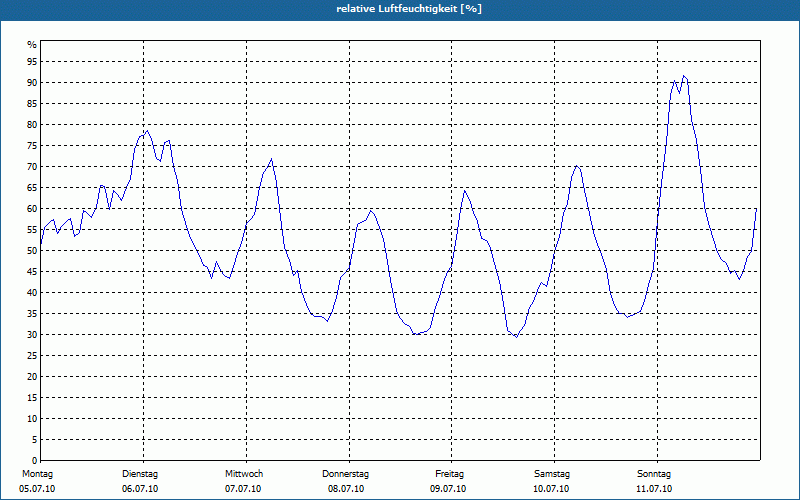Screen dimensions: 800x500
Task: Click the 'Samstag' day label
Action: [x=552, y=474]
